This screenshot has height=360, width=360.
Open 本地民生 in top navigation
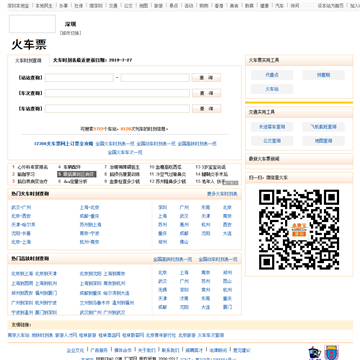pyautogui.click(x=44, y=6)
